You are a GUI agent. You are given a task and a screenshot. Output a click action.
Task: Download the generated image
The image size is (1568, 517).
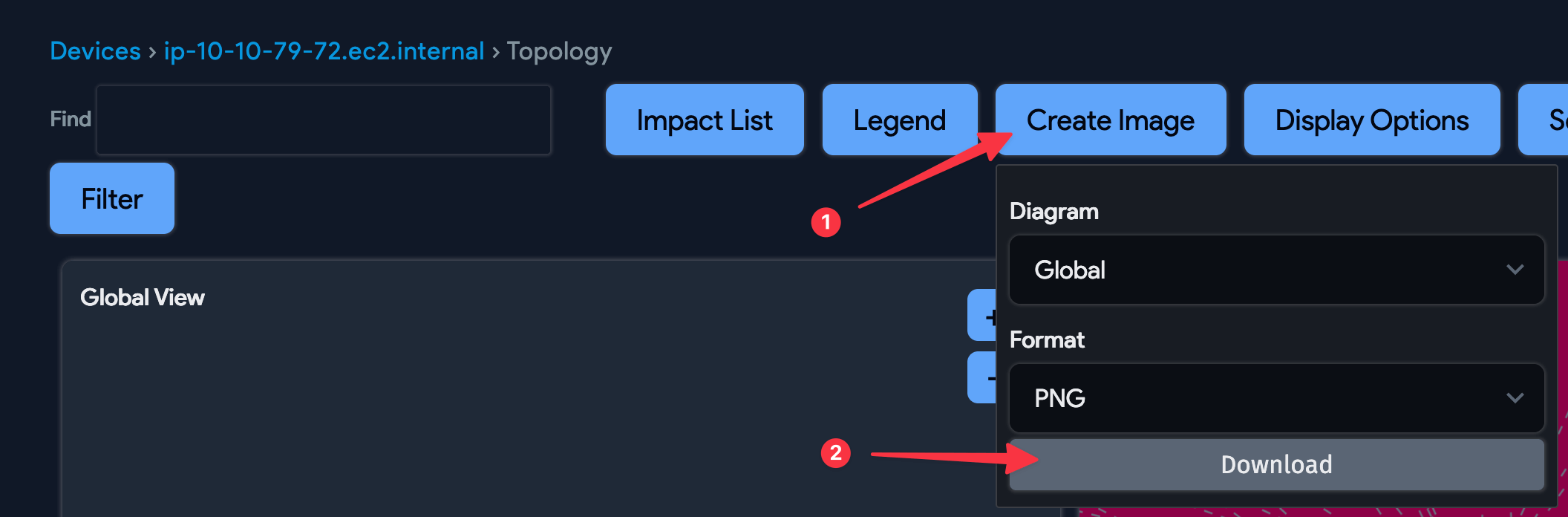(1275, 464)
